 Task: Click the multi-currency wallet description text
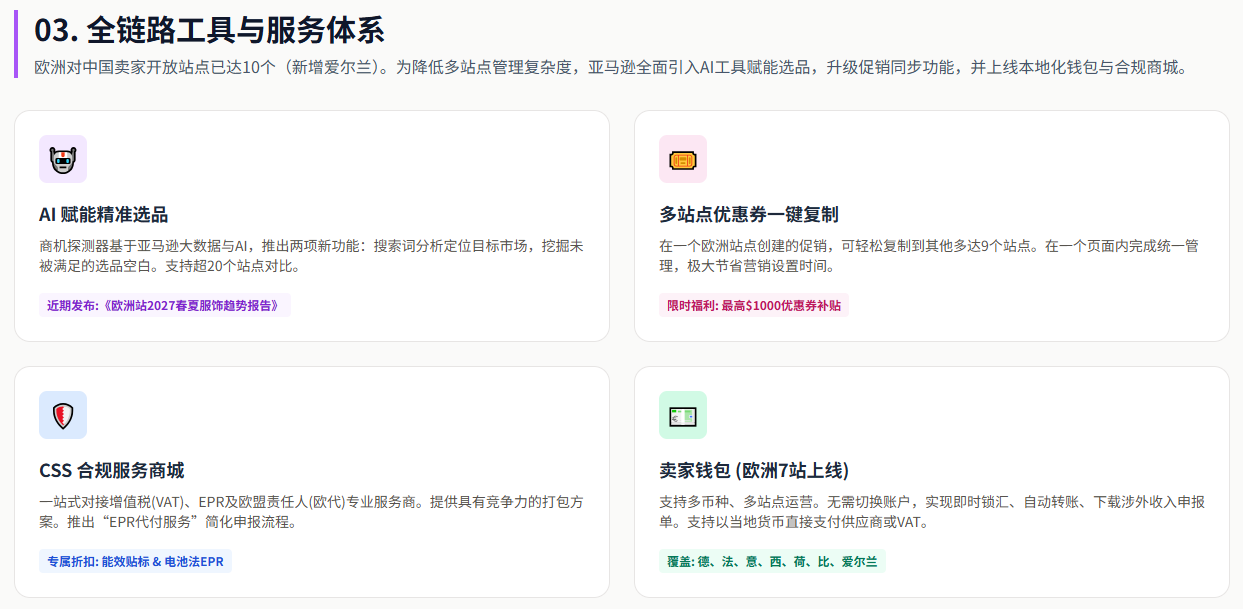930,511
